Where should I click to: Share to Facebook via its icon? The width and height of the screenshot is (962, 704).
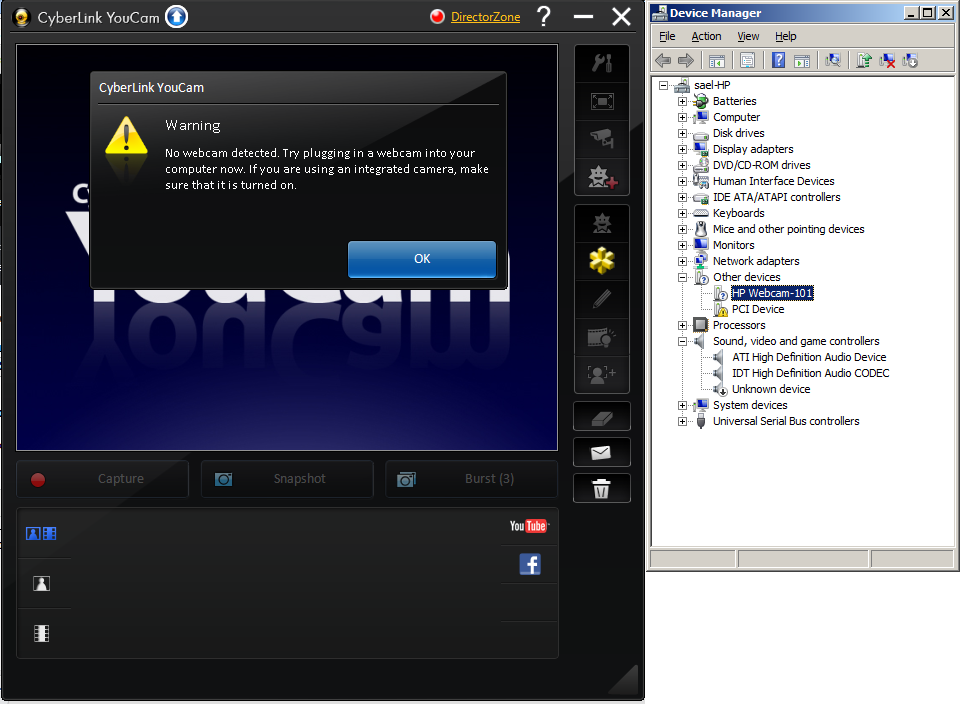tap(530, 564)
